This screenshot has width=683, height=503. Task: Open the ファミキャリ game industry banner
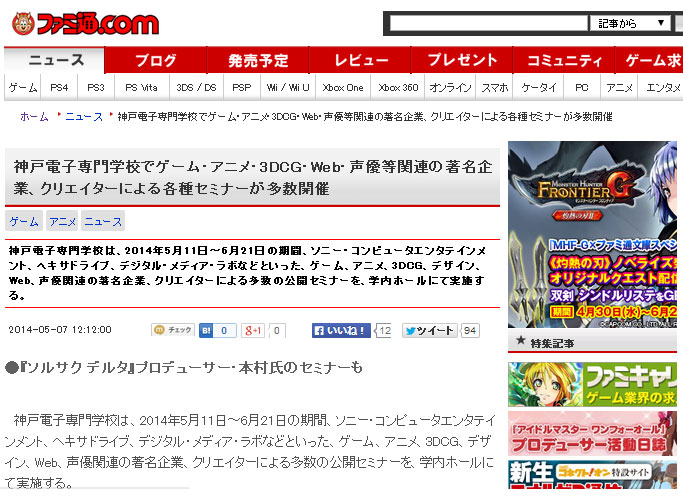pos(592,385)
